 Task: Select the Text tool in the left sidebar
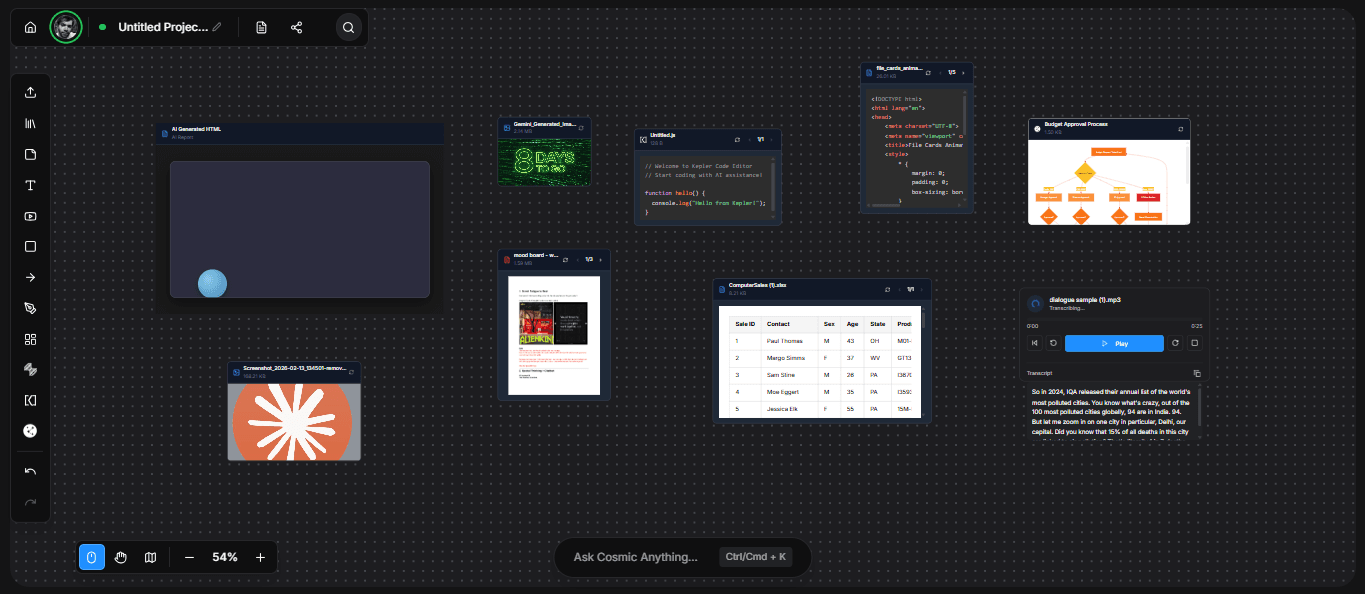(x=30, y=185)
